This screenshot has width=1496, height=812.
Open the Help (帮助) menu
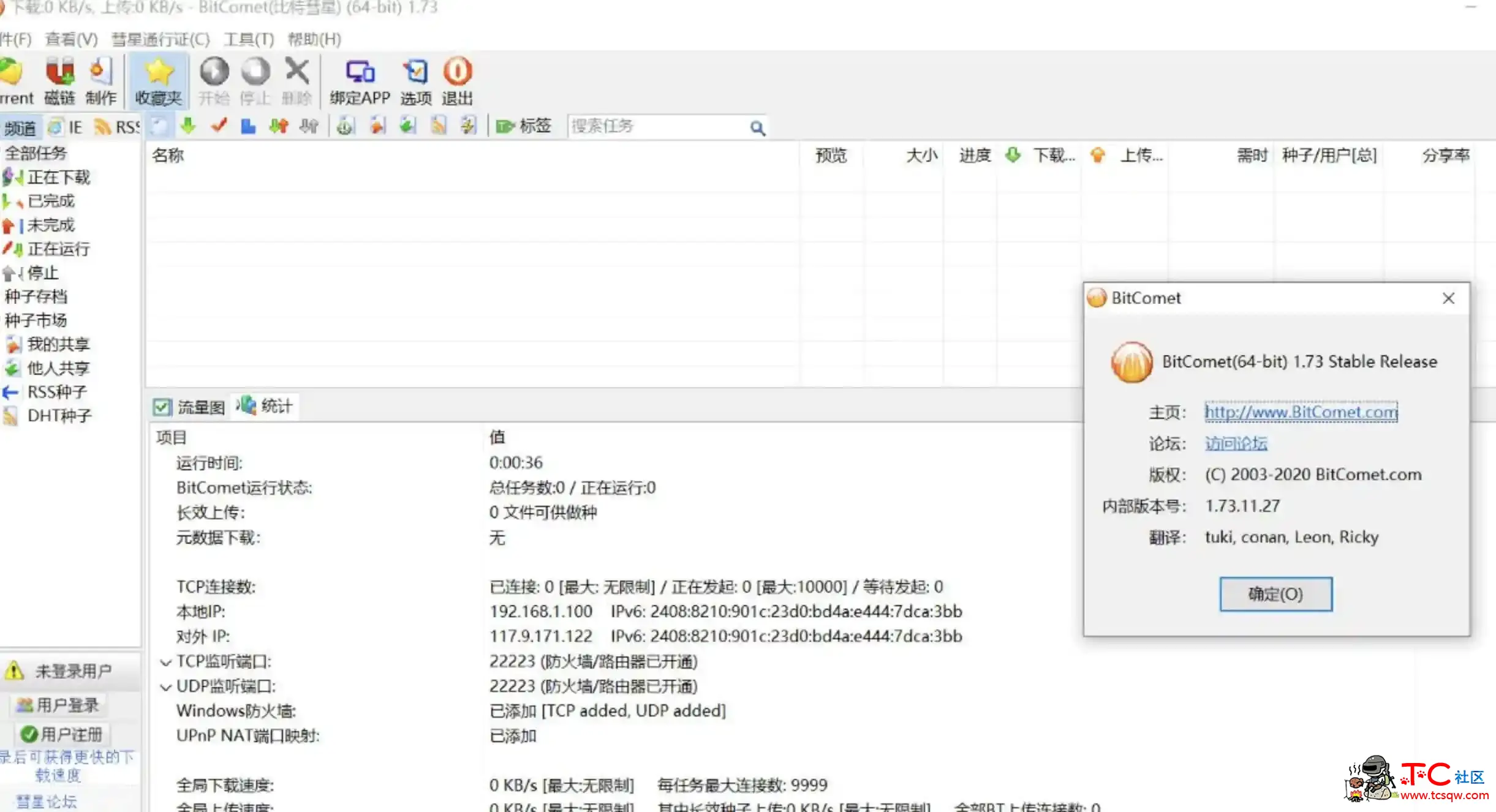314,39
